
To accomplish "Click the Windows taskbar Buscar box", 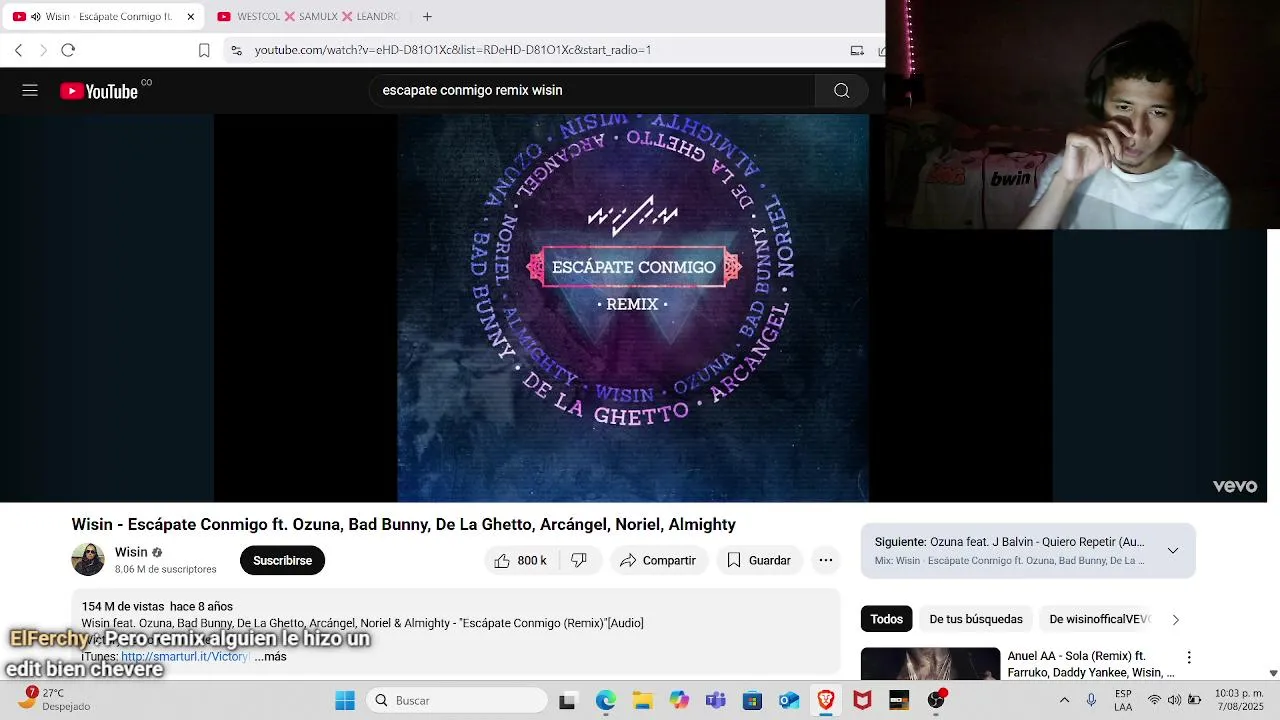I will click(457, 700).
